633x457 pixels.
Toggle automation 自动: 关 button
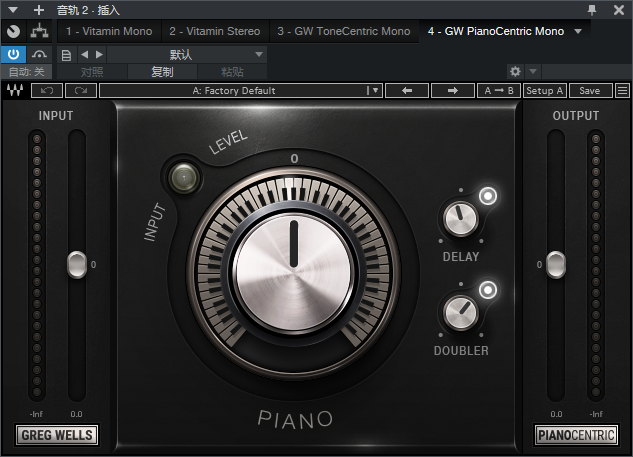click(26, 72)
